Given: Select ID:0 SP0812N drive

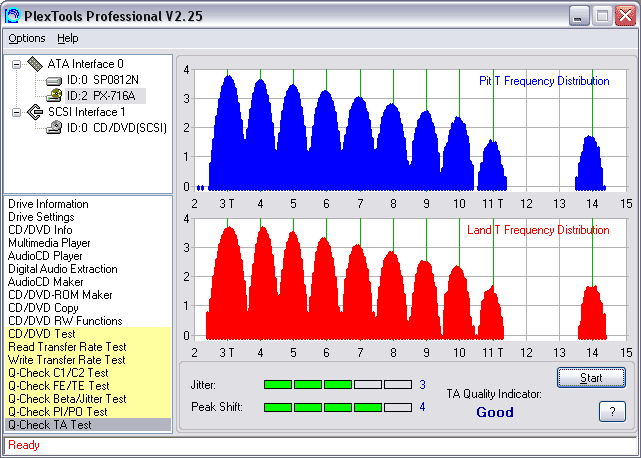Looking at the screenshot, I should 103,80.
